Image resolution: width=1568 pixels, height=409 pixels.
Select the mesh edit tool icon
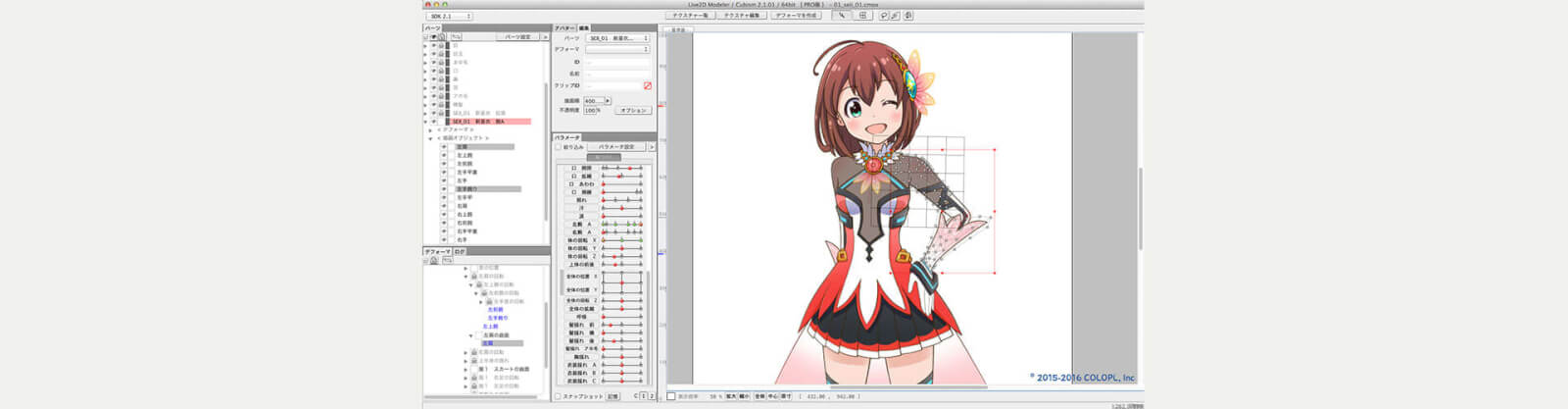[862, 15]
